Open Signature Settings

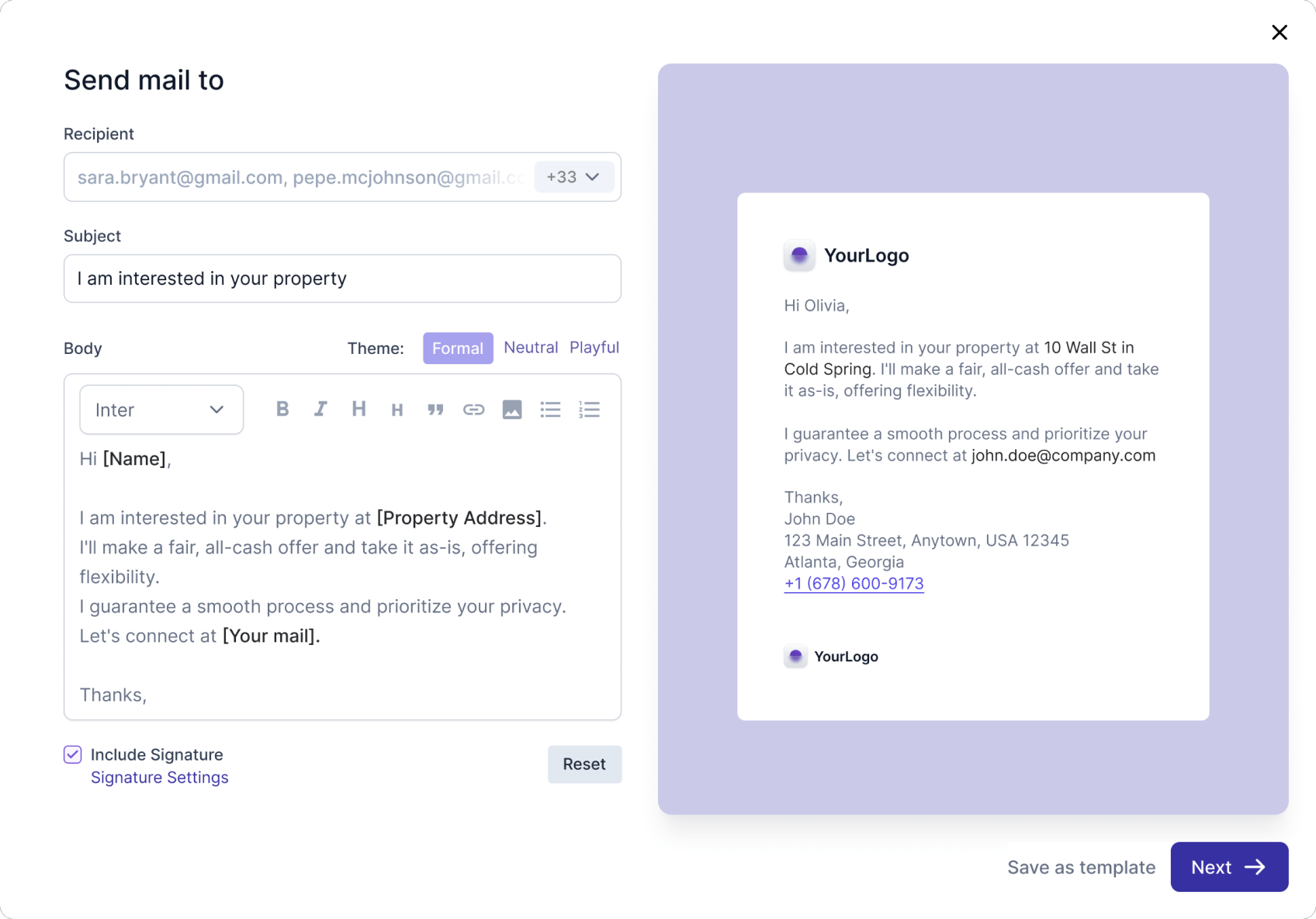click(x=159, y=777)
